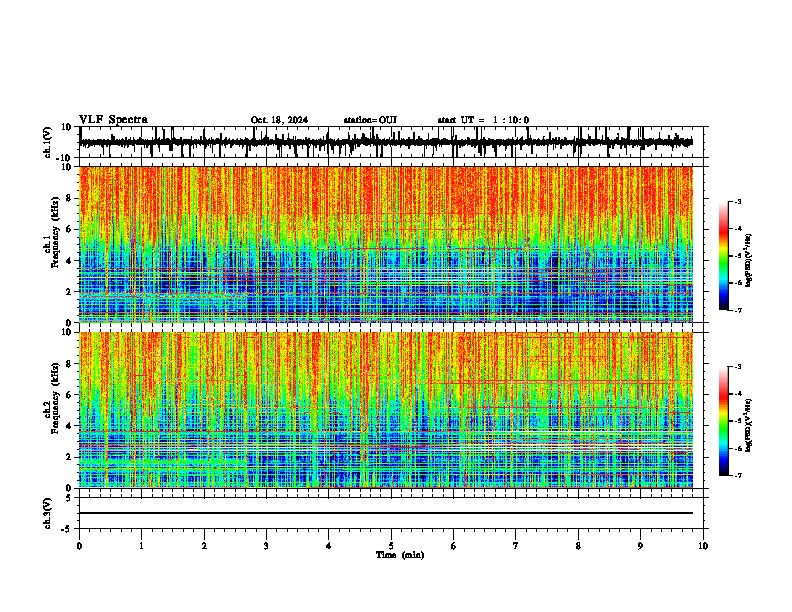
Task: Click the ch.2 frequency axis "8" tick label
Action: click(x=69, y=364)
